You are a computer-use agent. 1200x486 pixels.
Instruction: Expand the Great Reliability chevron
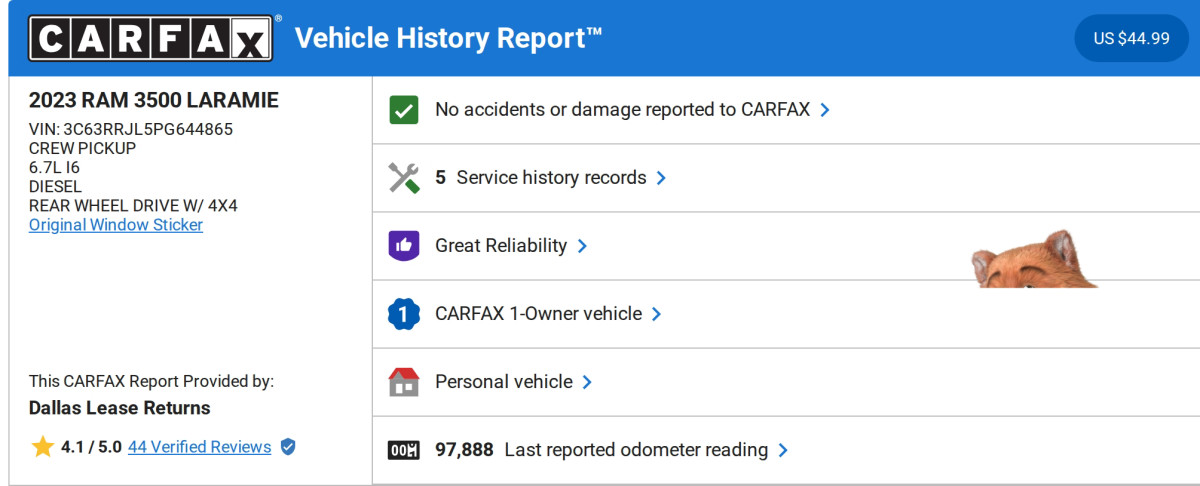click(x=582, y=246)
